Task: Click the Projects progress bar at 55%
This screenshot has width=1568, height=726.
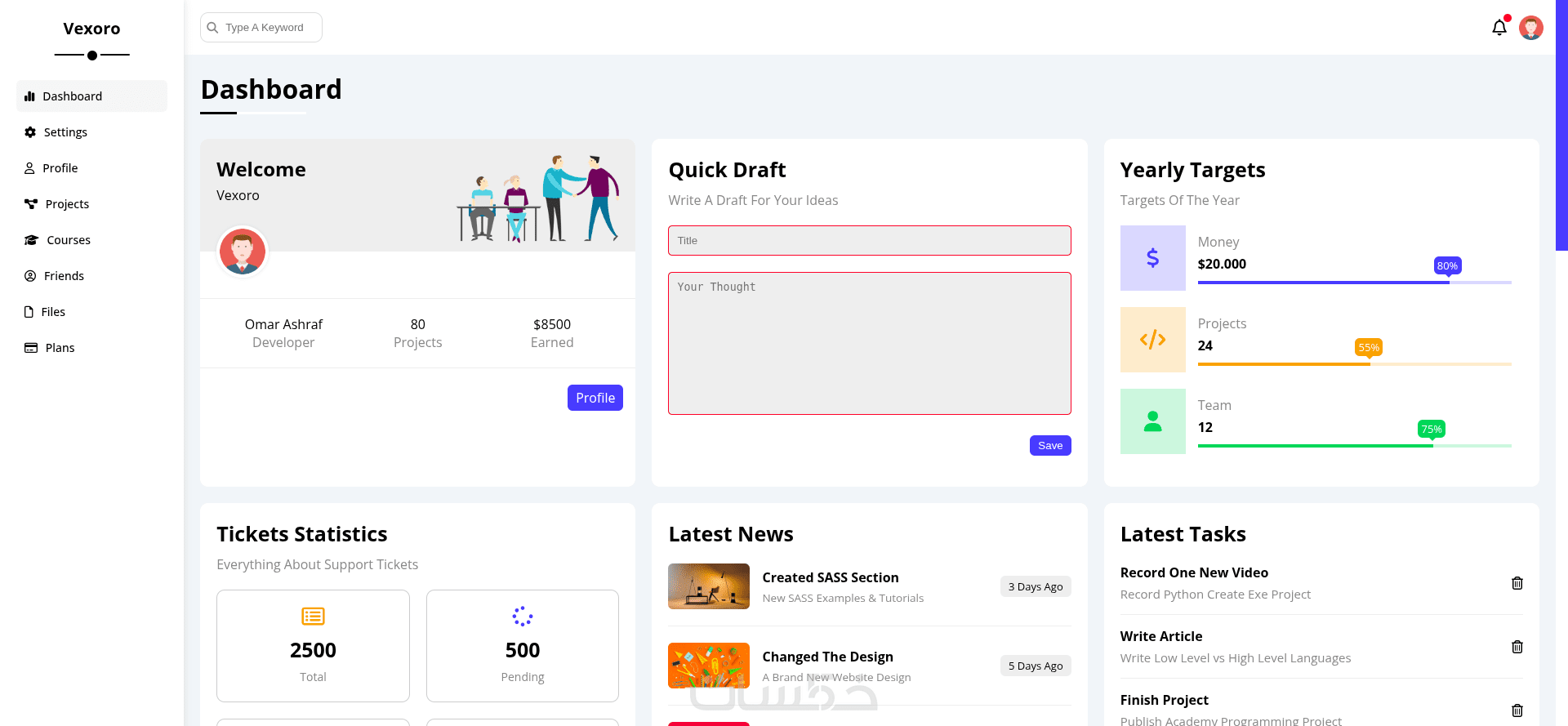Action: pos(1355,364)
